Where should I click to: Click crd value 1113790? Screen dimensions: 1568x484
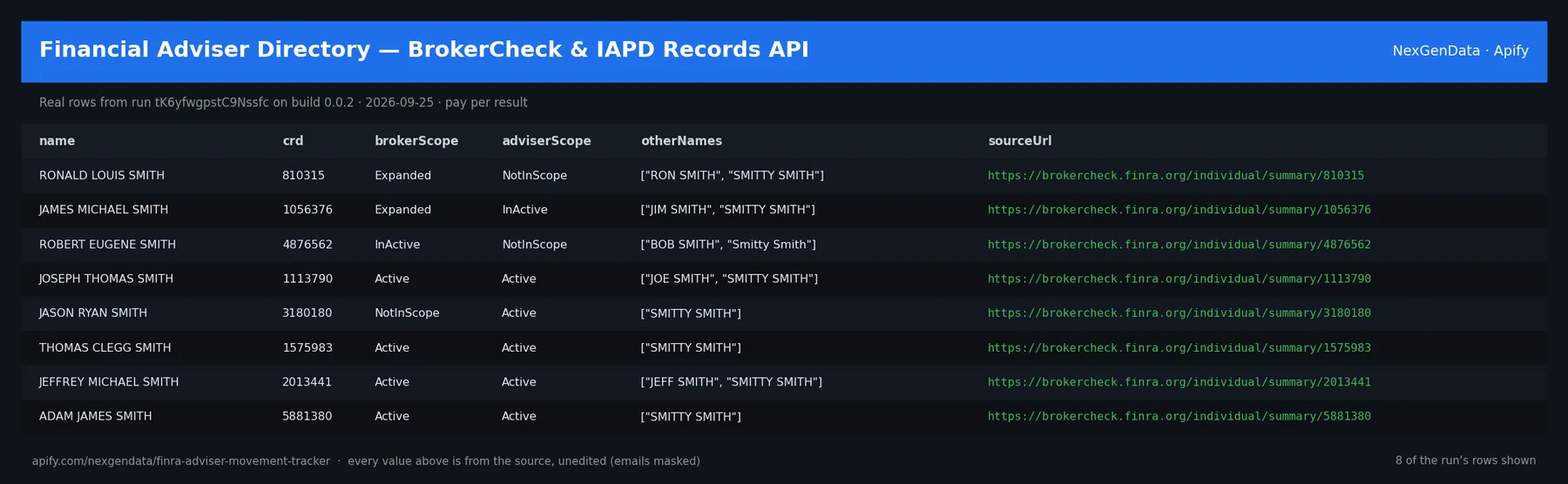click(308, 279)
